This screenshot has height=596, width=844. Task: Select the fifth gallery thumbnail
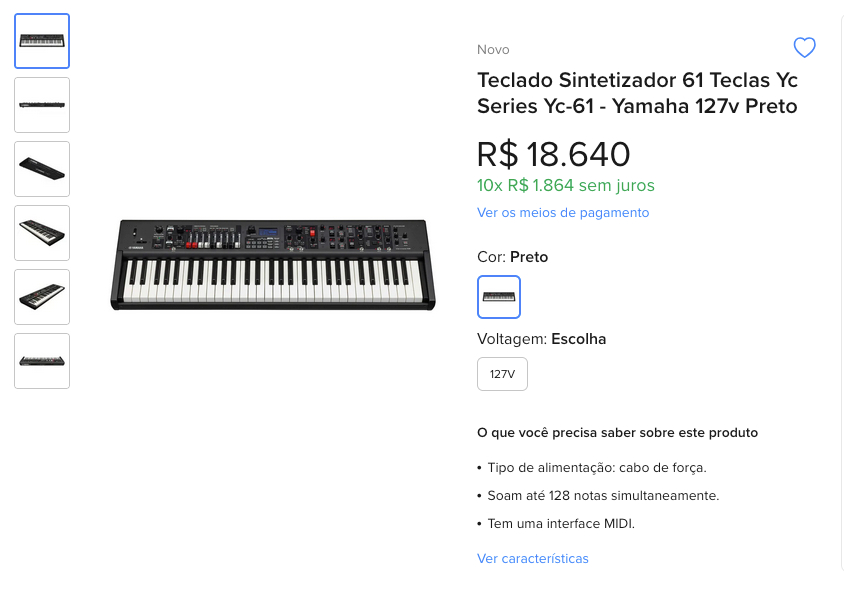[x=42, y=297]
